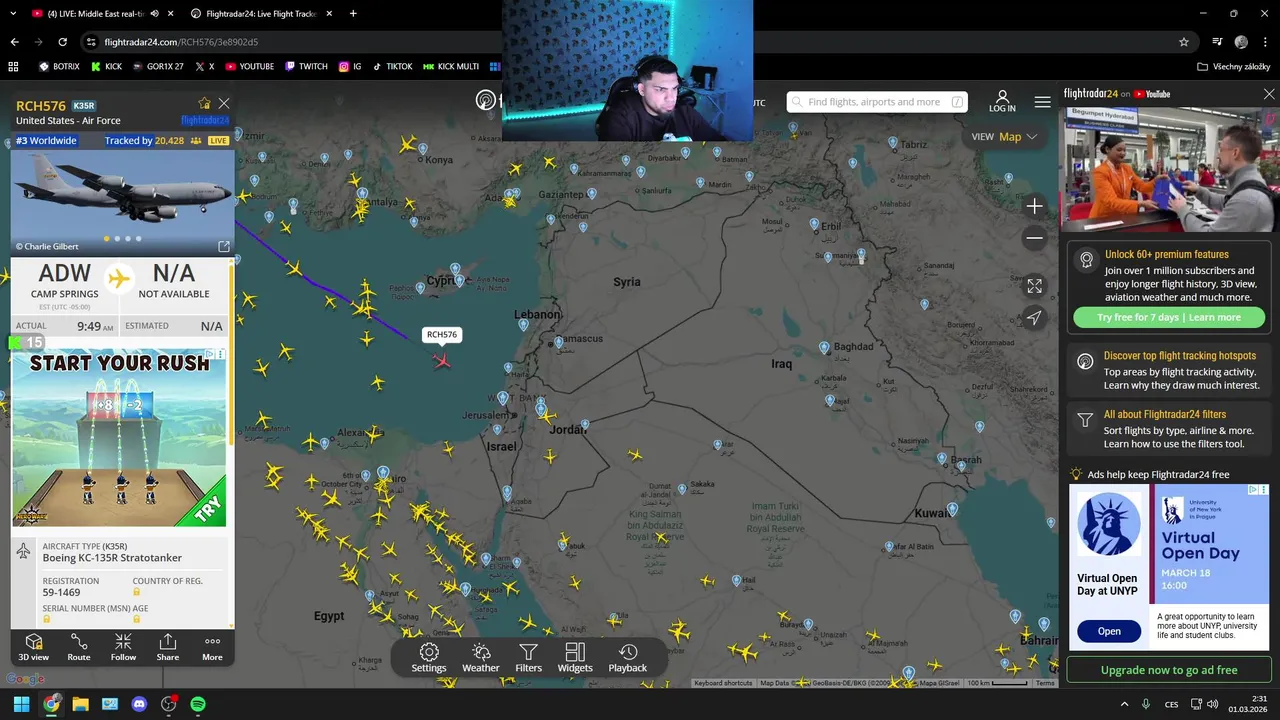Open Discord from the taskbar

[x=139, y=704]
